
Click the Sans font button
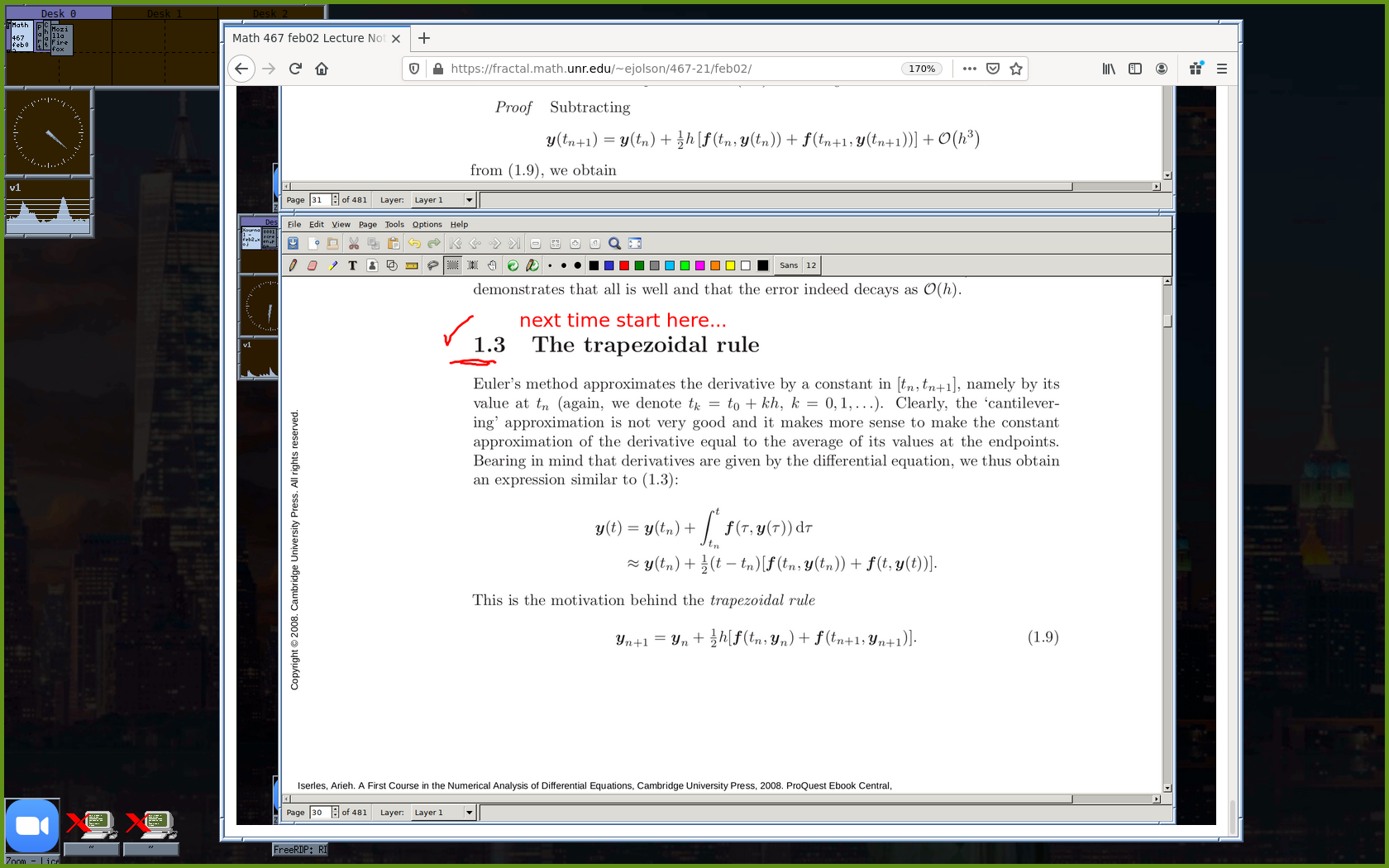(x=789, y=265)
